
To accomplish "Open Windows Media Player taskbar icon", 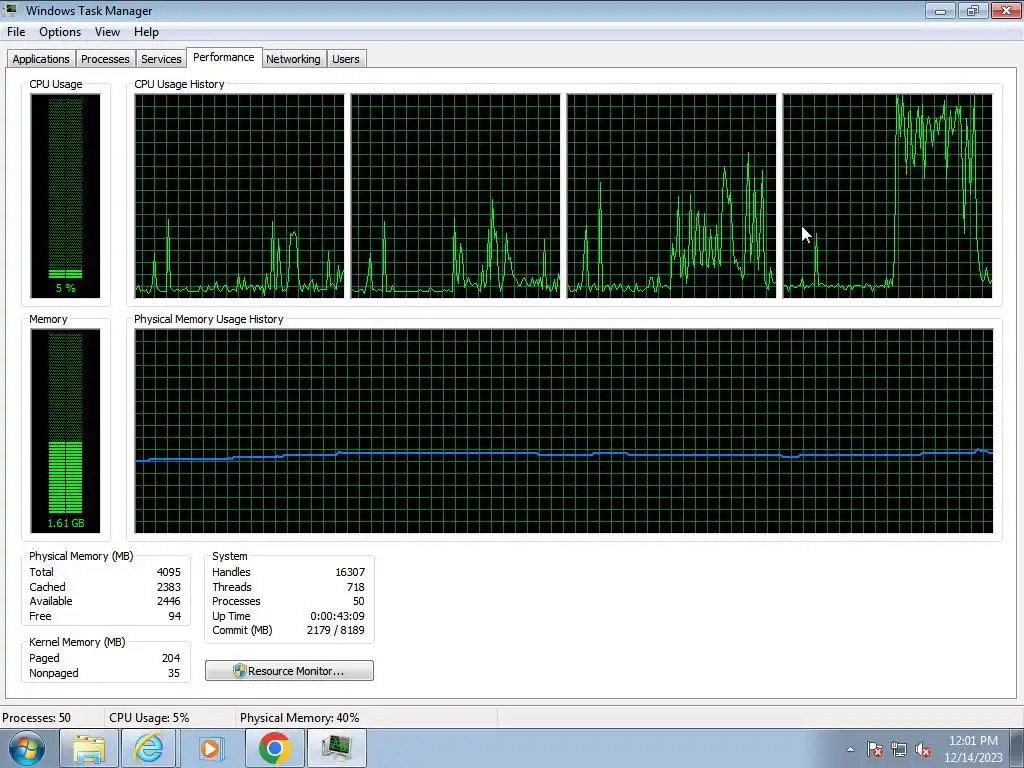I will (x=210, y=748).
